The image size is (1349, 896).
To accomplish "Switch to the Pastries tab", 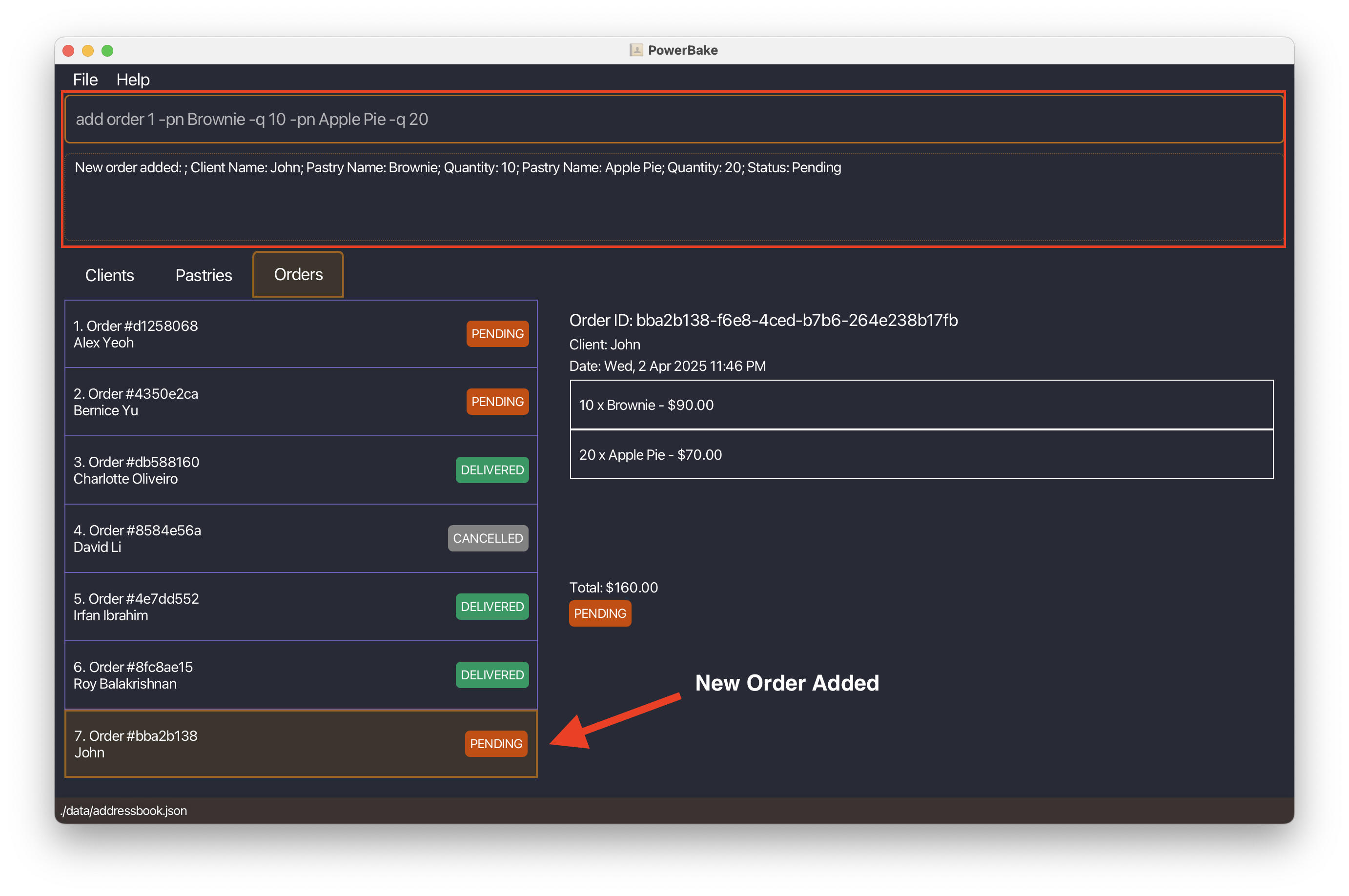I will point(203,275).
